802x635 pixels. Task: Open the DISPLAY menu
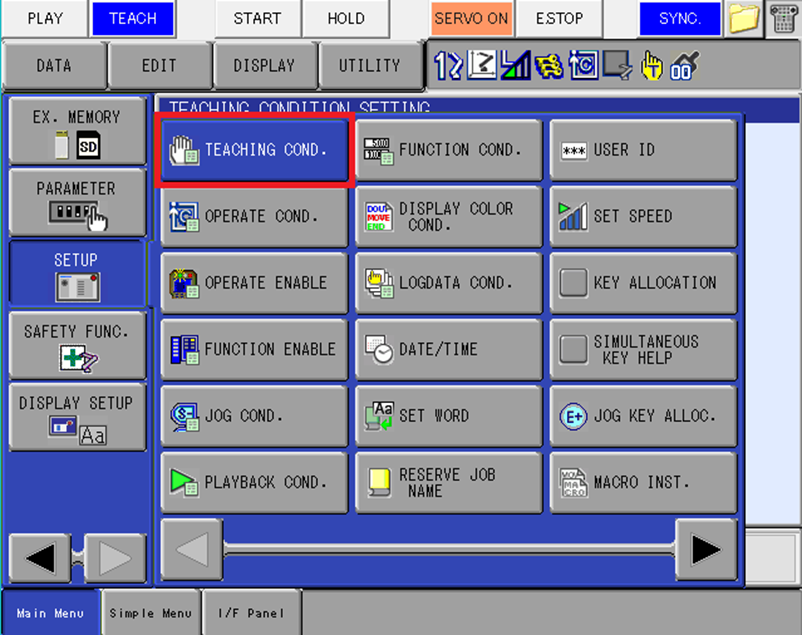coord(264,66)
